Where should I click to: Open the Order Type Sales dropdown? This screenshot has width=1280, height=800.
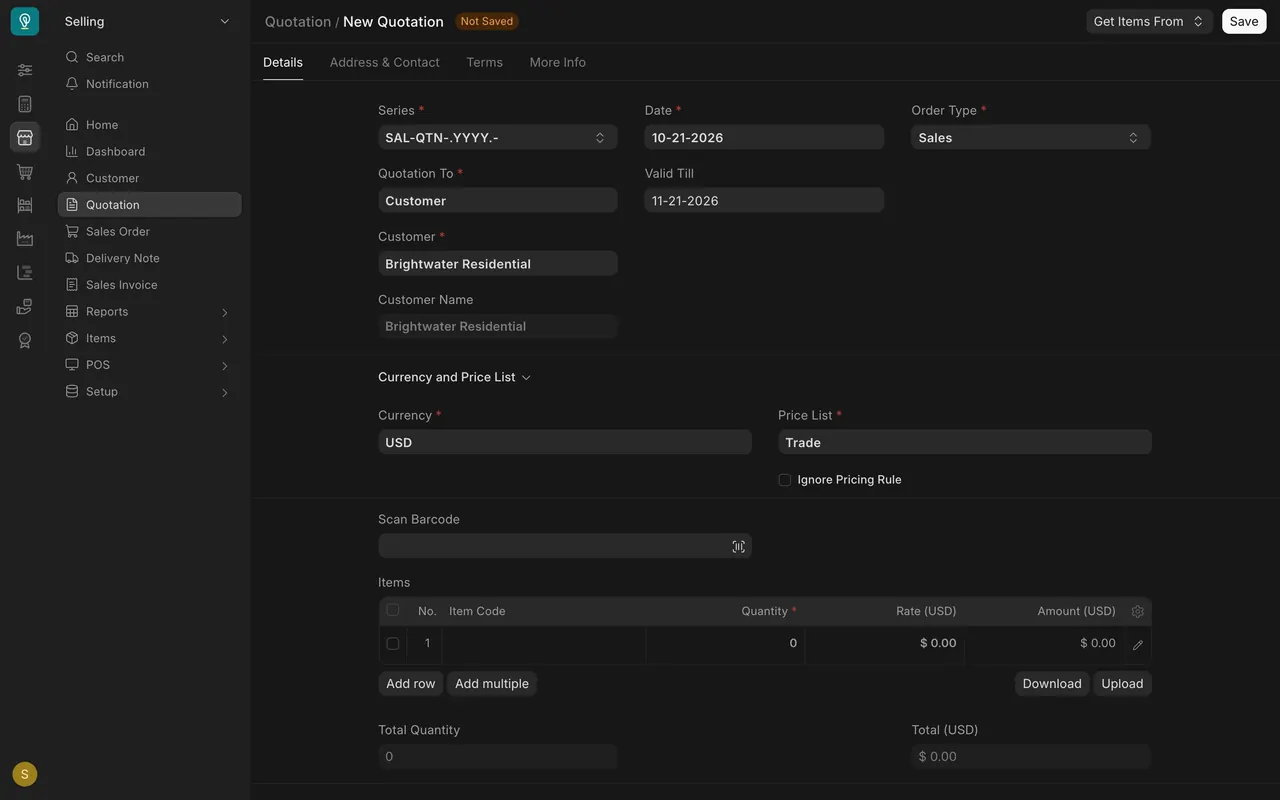pos(1031,138)
